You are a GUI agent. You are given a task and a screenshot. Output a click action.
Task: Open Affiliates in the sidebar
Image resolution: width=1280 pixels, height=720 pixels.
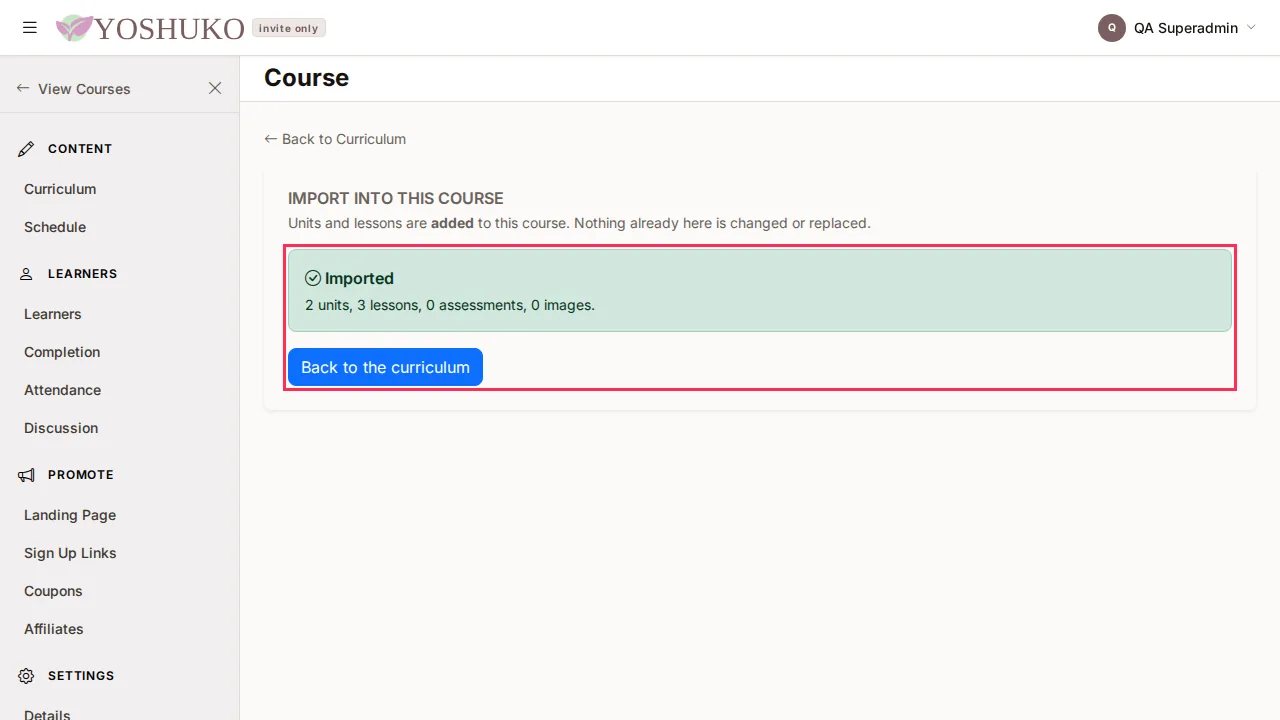(x=54, y=629)
